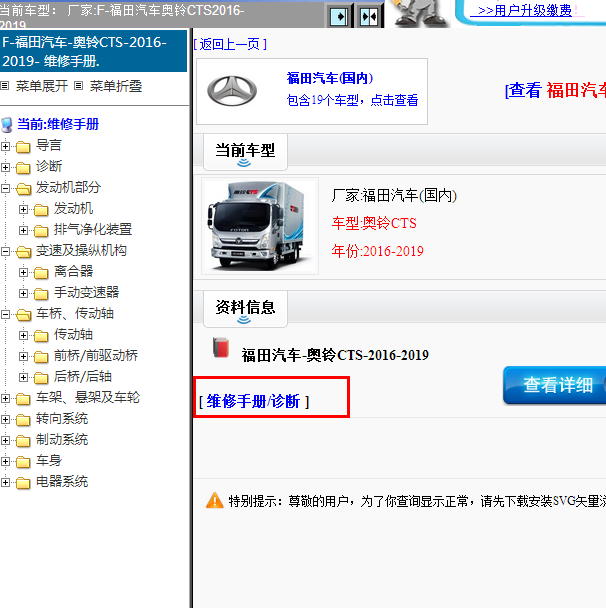The width and height of the screenshot is (606, 608).
Task: Expand the 转向系统 tree node
Action: click(5, 419)
